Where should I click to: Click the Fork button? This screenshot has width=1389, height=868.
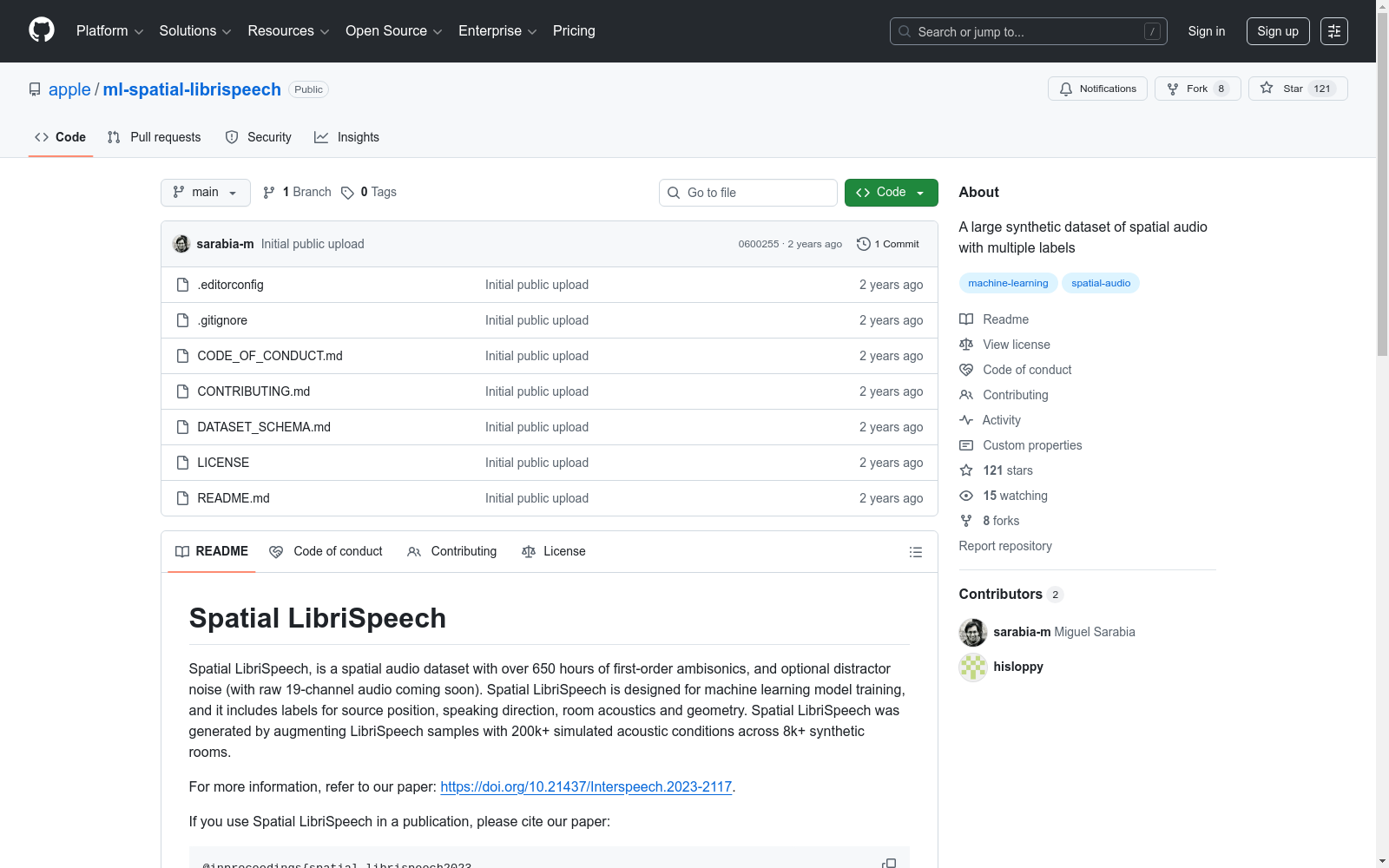(x=1198, y=89)
